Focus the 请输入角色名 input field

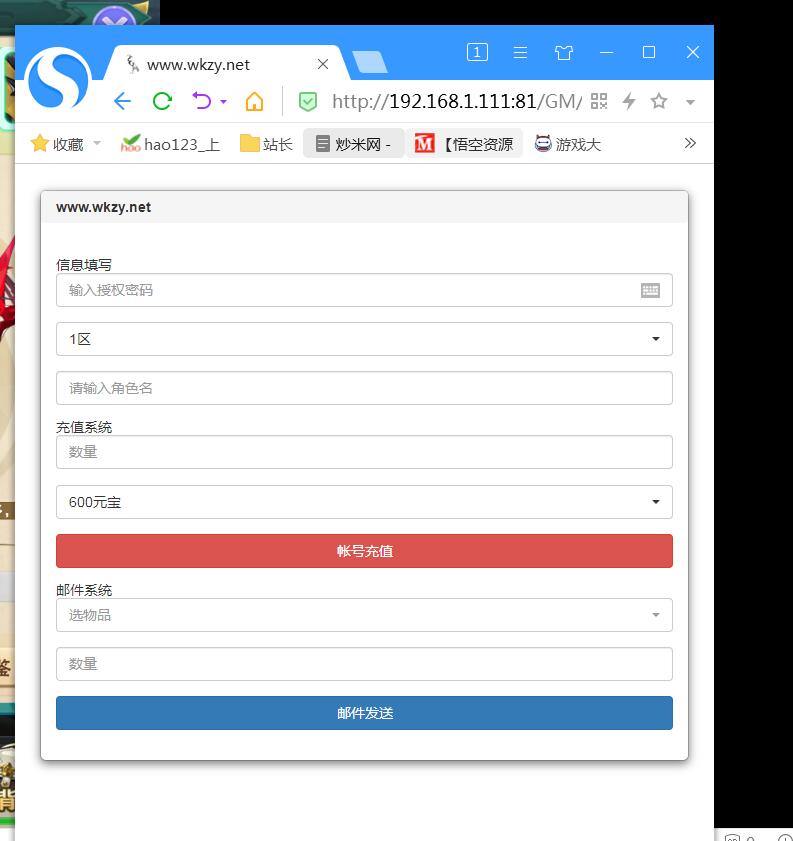[364, 388]
